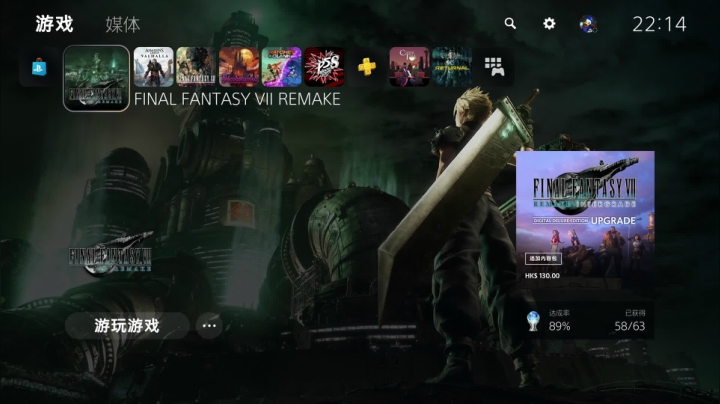
Task: Switch to the 媒体 tab
Action: pos(123,24)
